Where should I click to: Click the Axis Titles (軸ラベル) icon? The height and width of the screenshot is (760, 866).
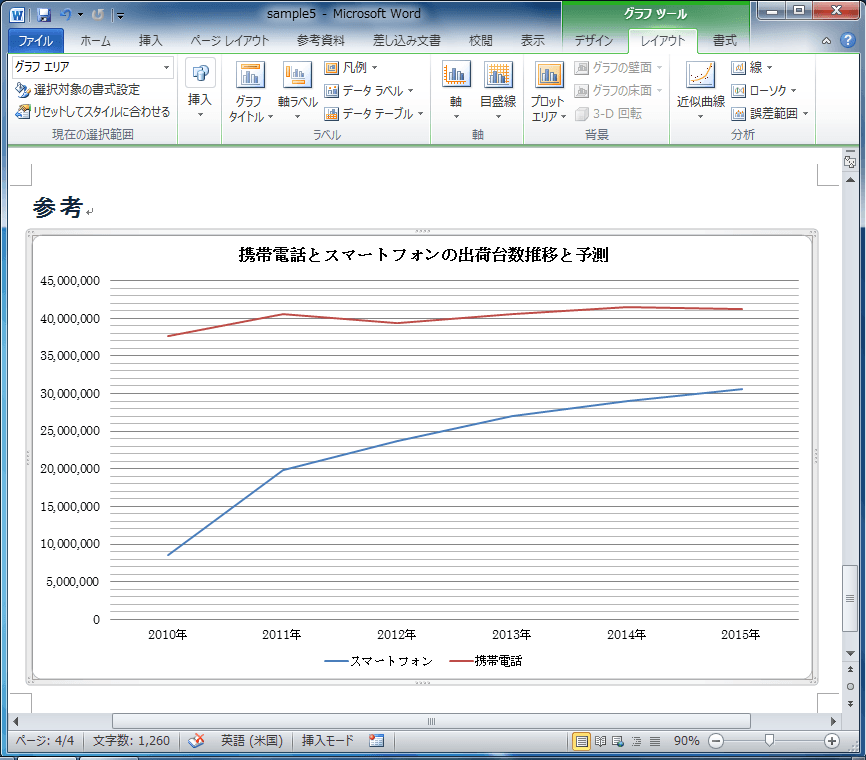point(297,75)
